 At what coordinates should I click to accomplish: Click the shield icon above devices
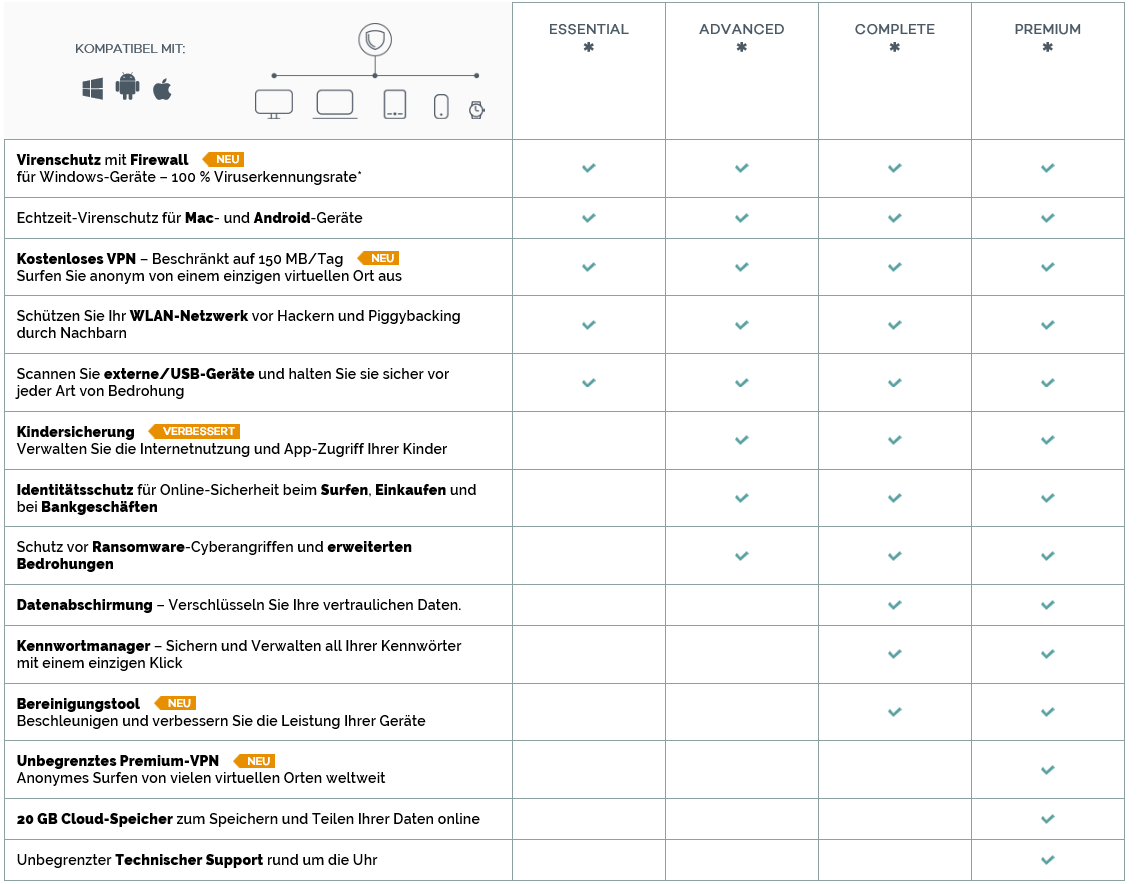tap(375, 41)
